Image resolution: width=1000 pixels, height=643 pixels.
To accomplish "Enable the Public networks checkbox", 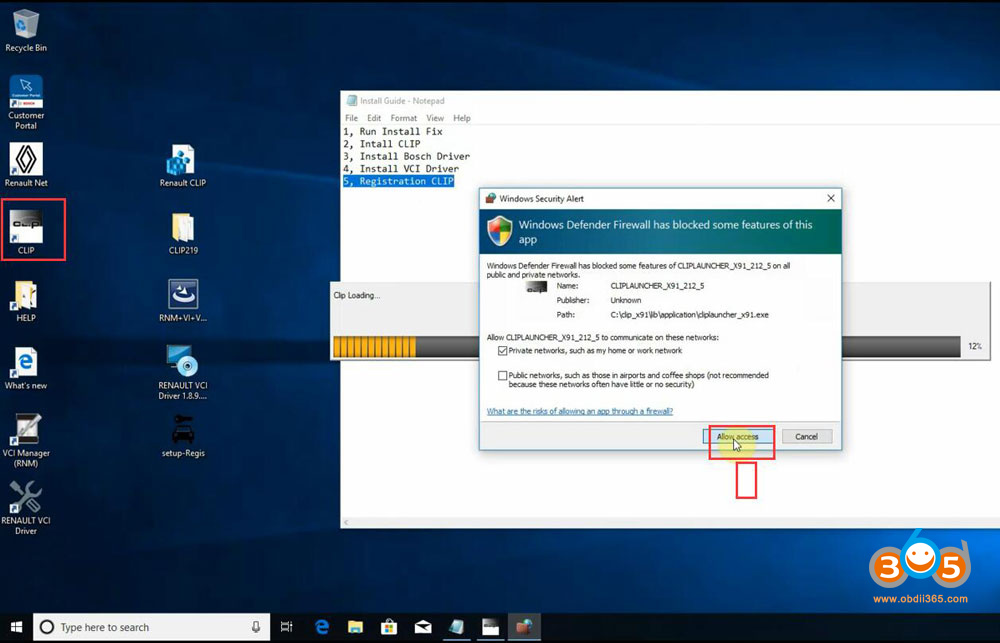I will point(503,376).
